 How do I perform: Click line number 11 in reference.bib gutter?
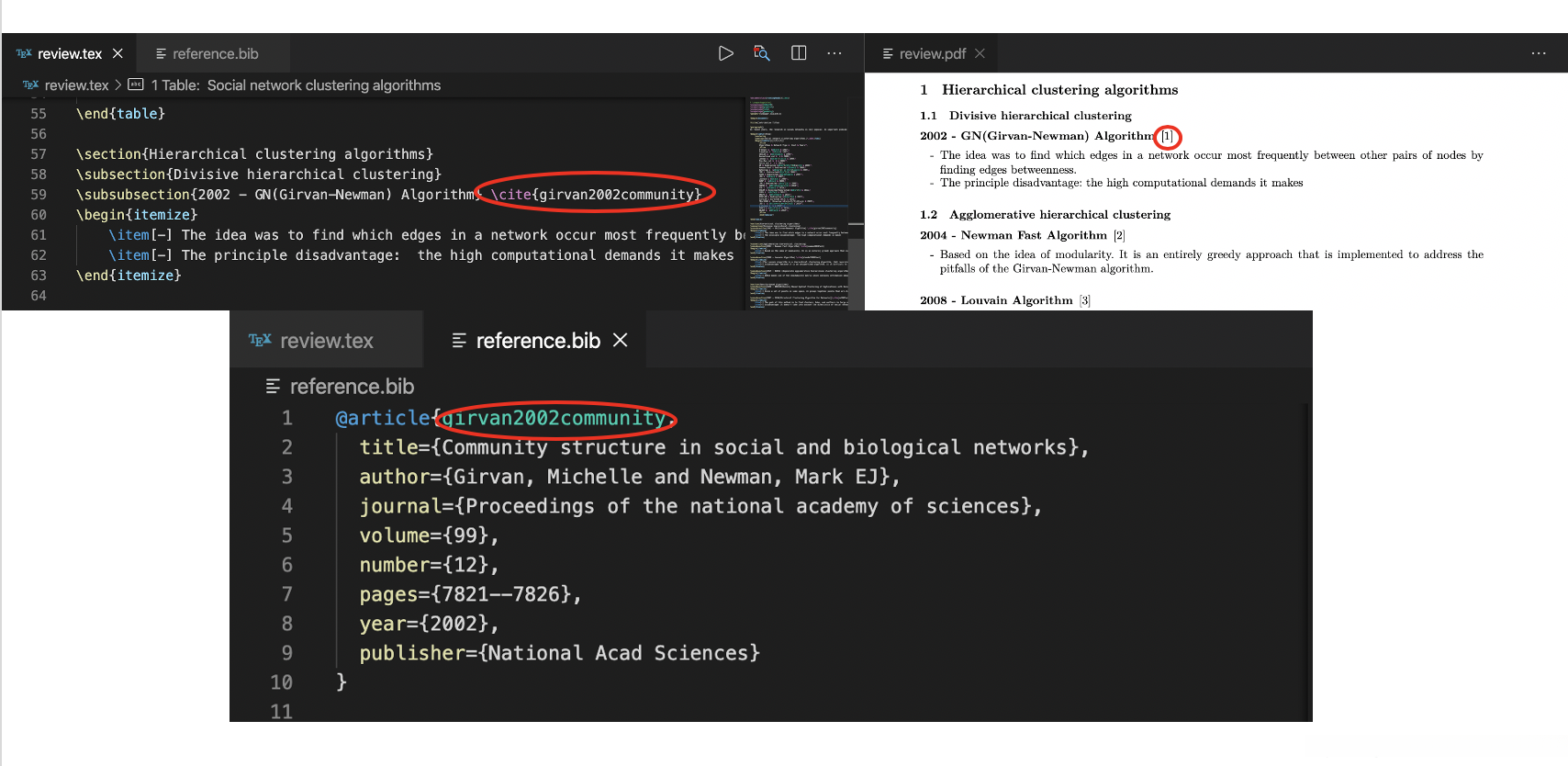point(281,712)
